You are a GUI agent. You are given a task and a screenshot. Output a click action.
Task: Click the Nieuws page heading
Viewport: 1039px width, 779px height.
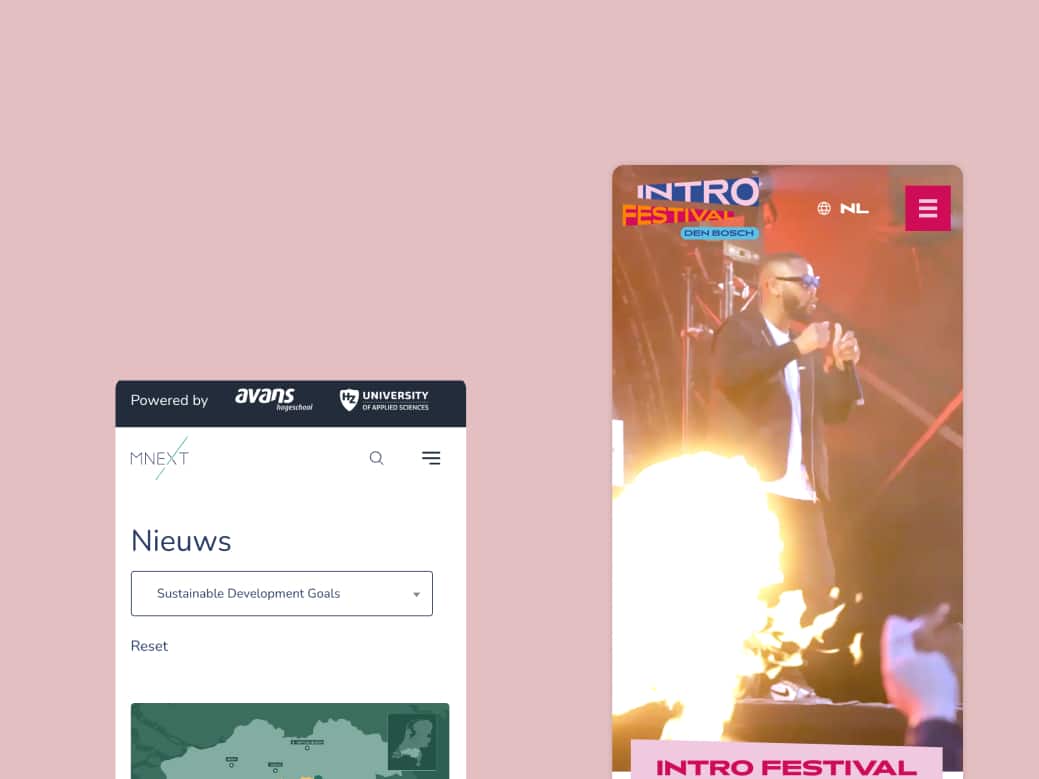point(181,541)
